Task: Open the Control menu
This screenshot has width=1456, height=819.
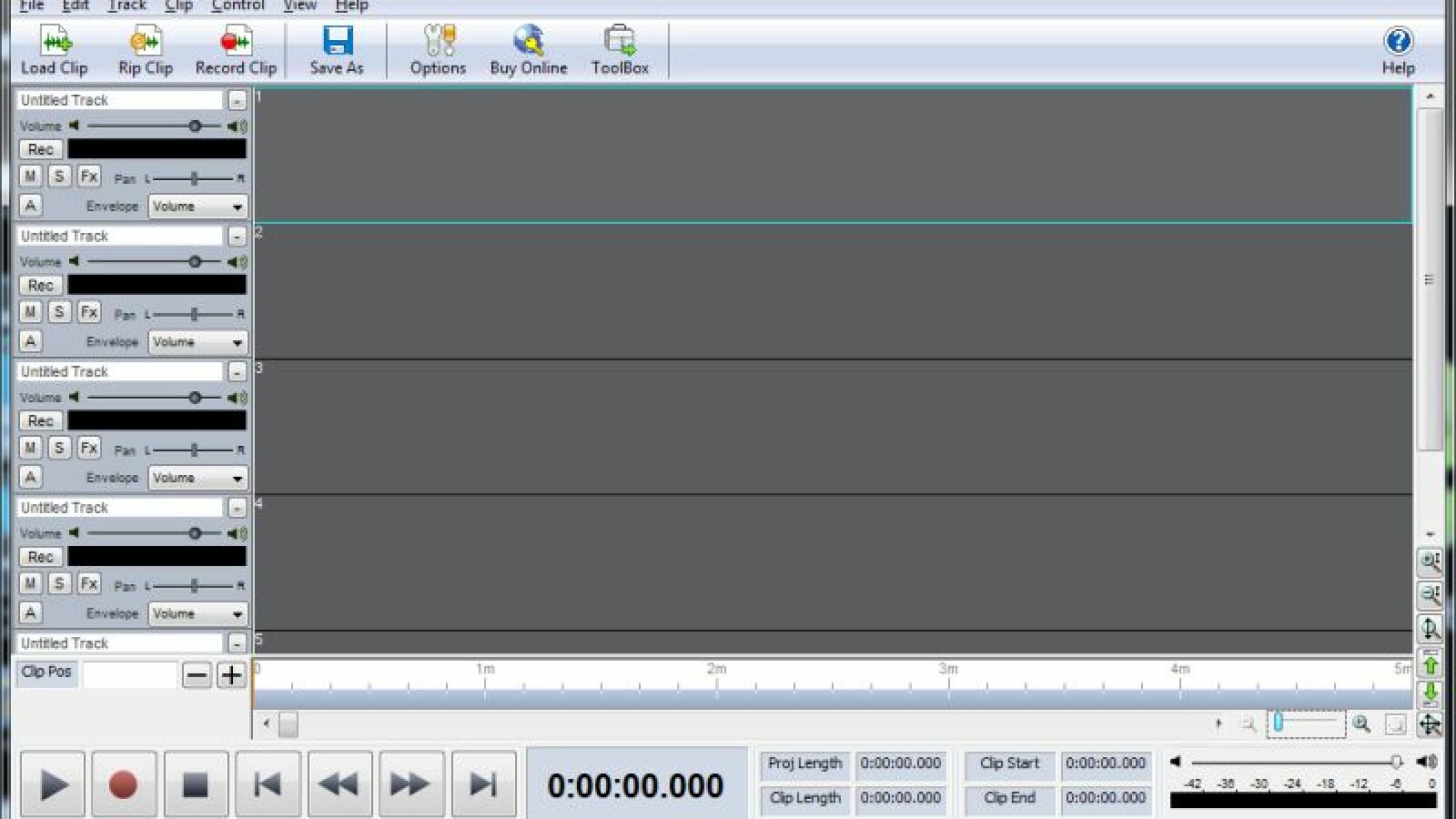Action: click(238, 6)
